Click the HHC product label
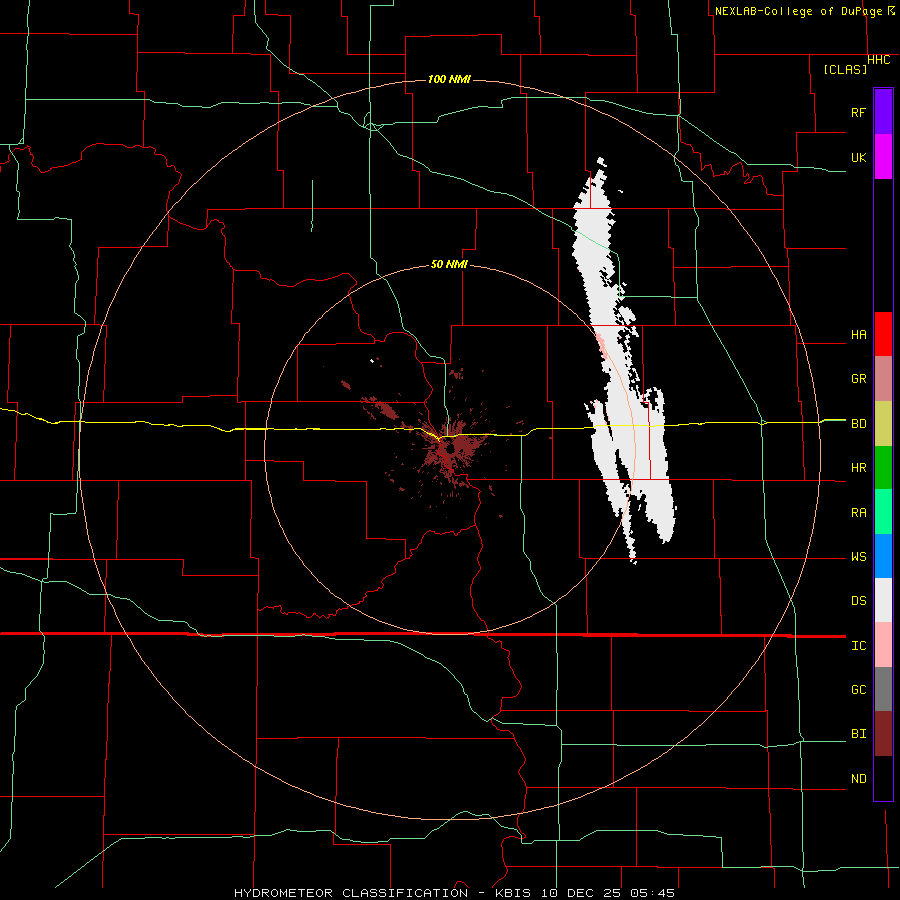 [x=879, y=60]
